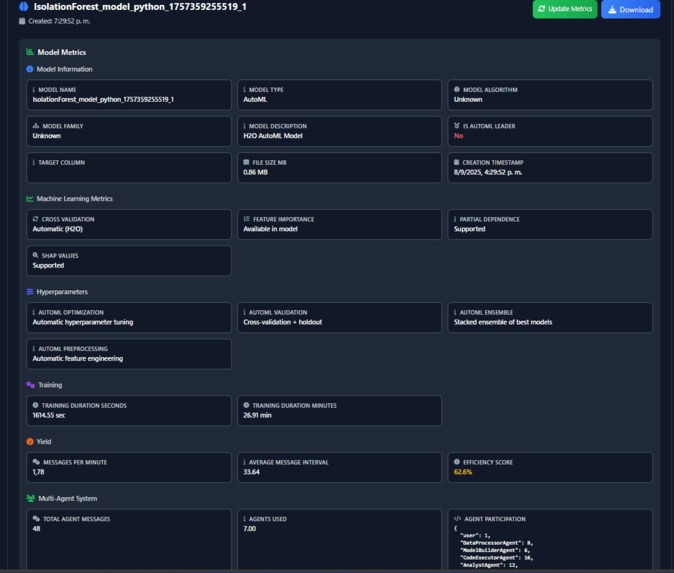Click 'Automatic hyperparameter tuning' value

(x=83, y=322)
